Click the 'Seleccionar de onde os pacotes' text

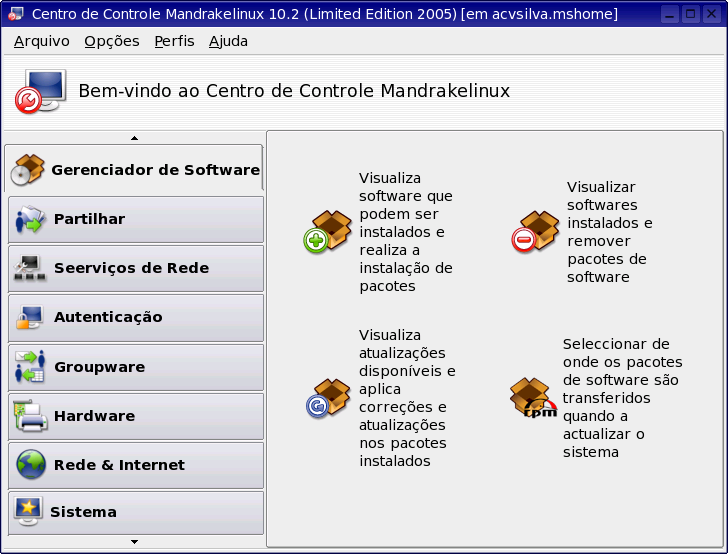pos(622,398)
